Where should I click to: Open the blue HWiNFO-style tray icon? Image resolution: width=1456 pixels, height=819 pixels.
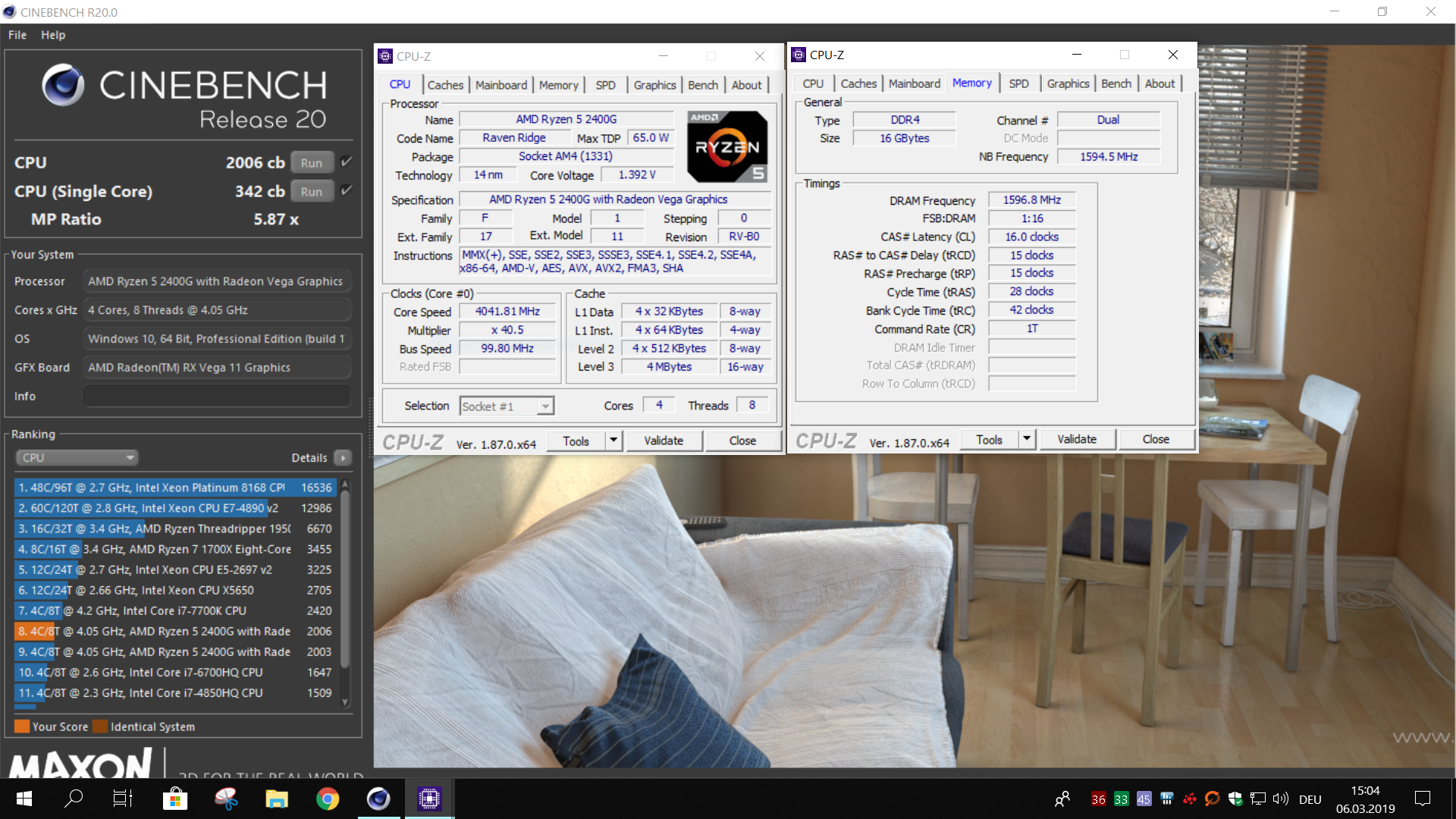coord(1167,799)
